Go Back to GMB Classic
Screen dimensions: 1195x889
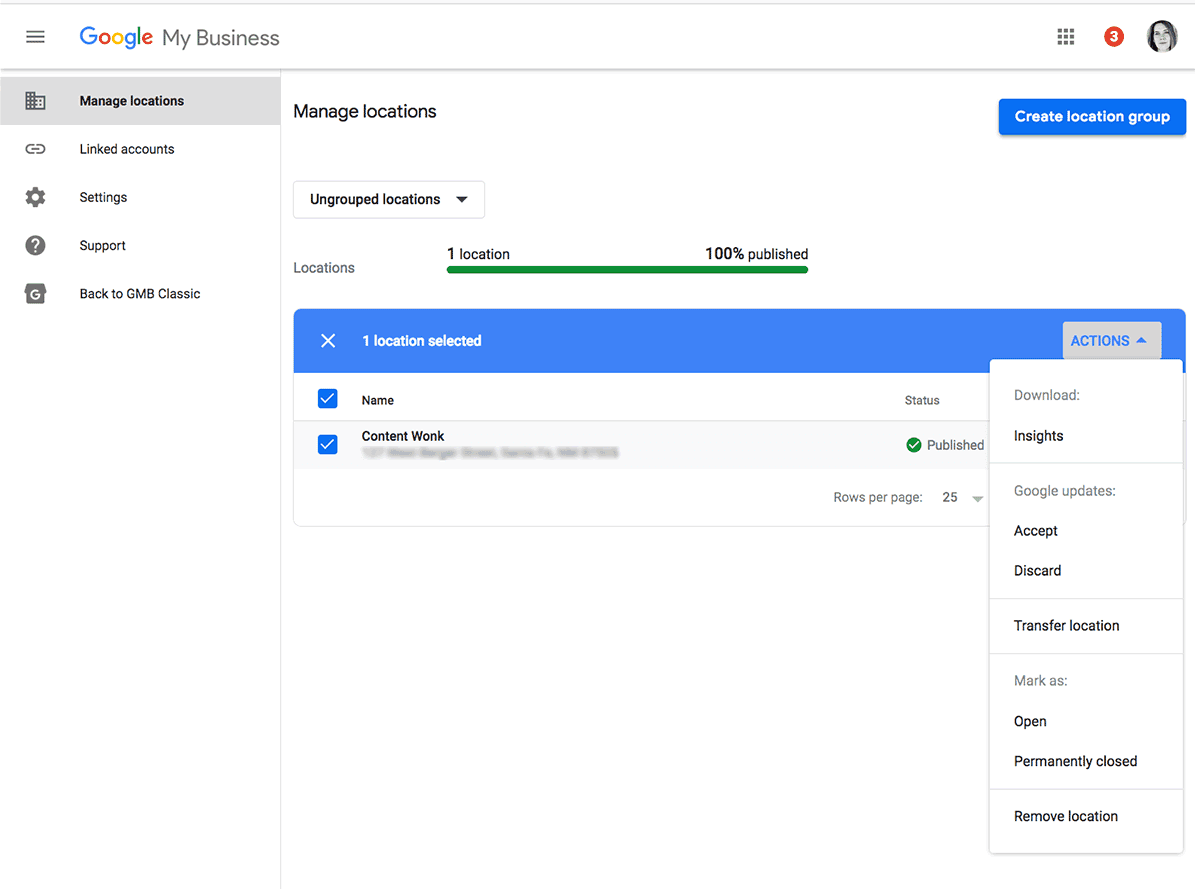140,294
